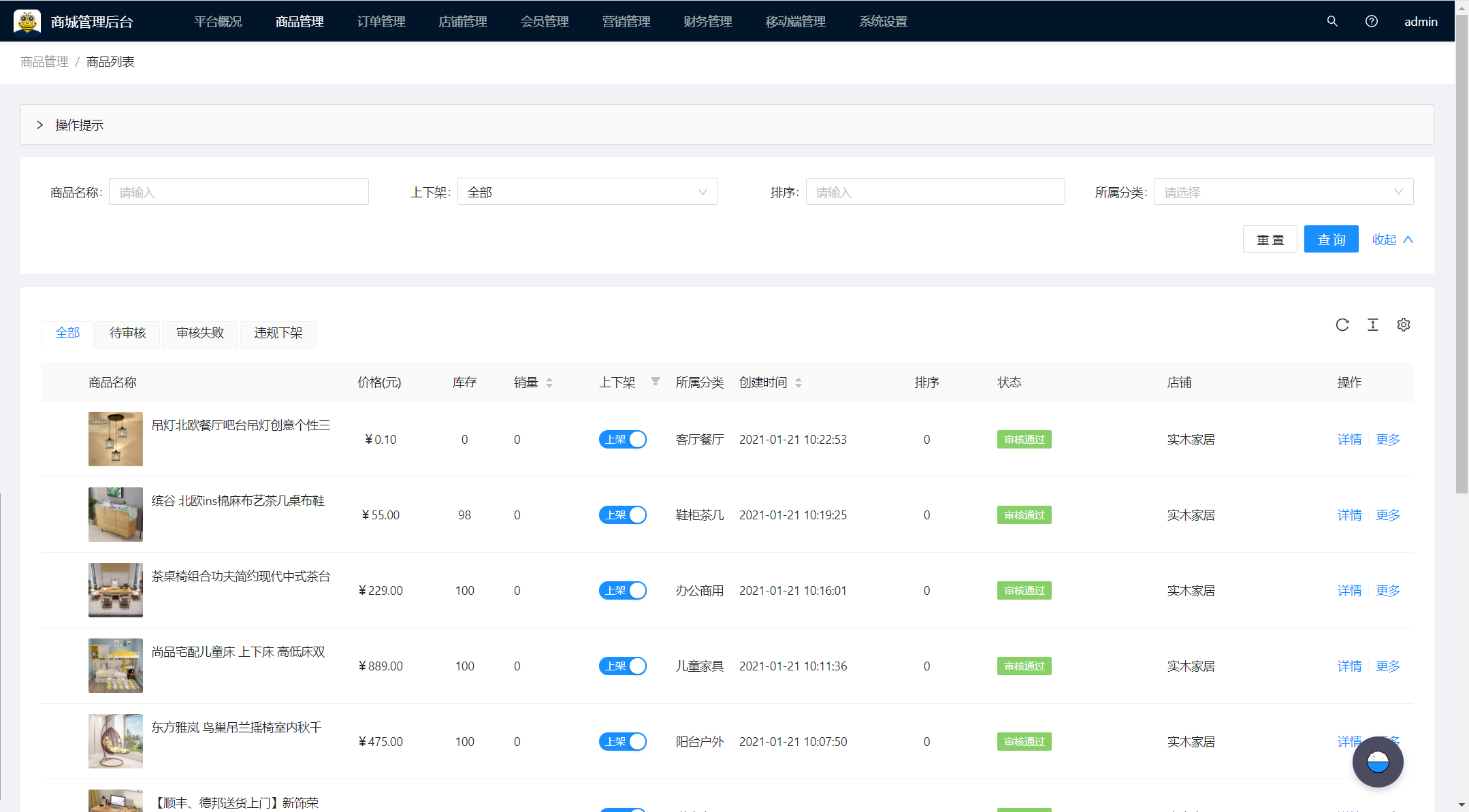Sort by 销量 column arrows

click(549, 383)
